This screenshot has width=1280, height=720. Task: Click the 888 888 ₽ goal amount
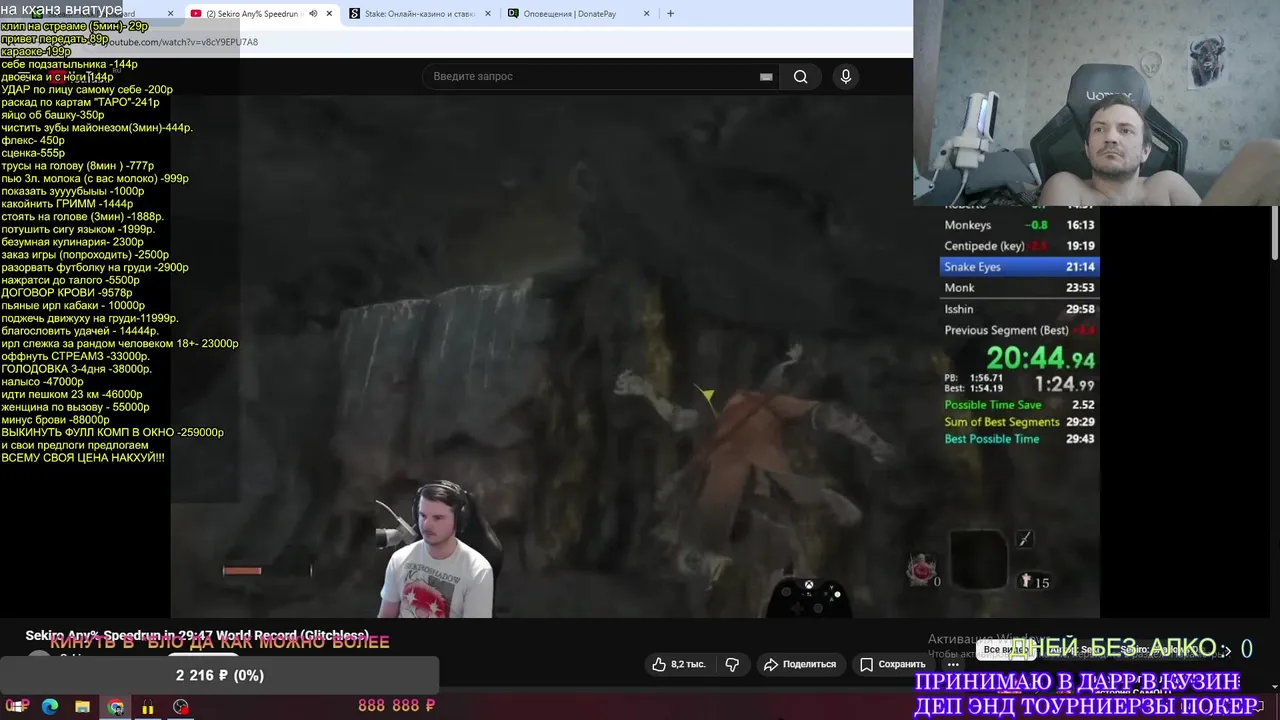(x=397, y=706)
